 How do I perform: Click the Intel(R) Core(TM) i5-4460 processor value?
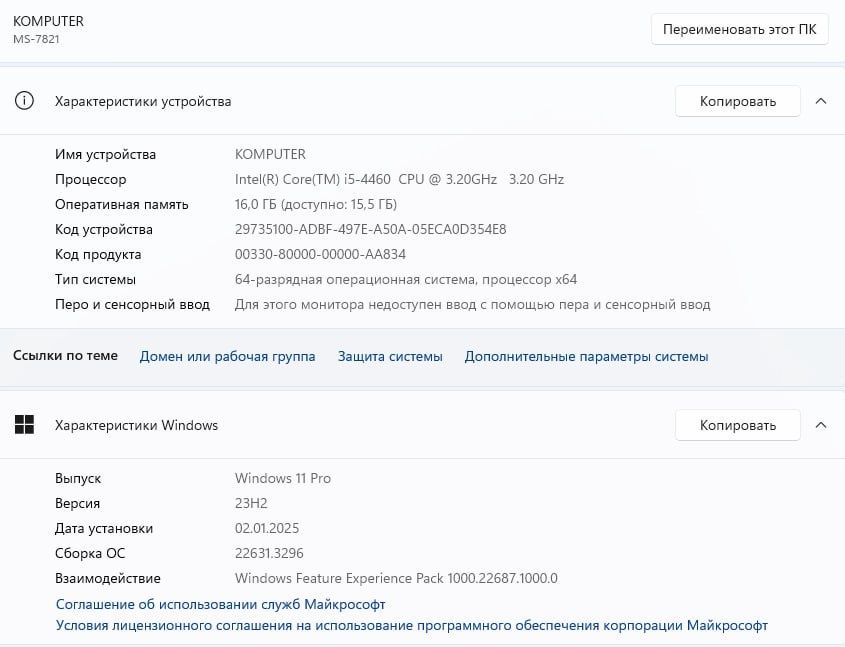pos(399,179)
